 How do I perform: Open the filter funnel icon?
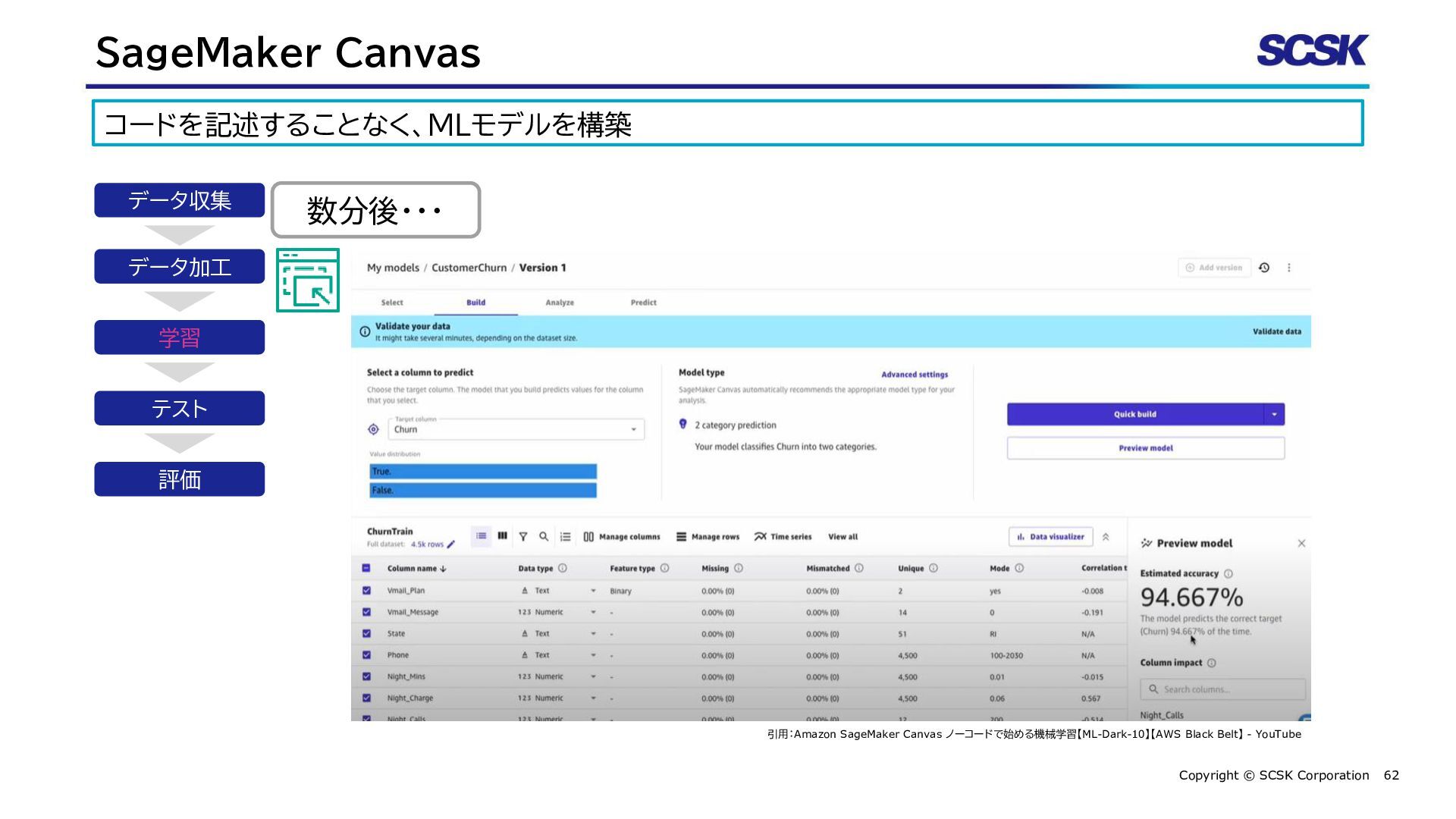click(x=523, y=536)
